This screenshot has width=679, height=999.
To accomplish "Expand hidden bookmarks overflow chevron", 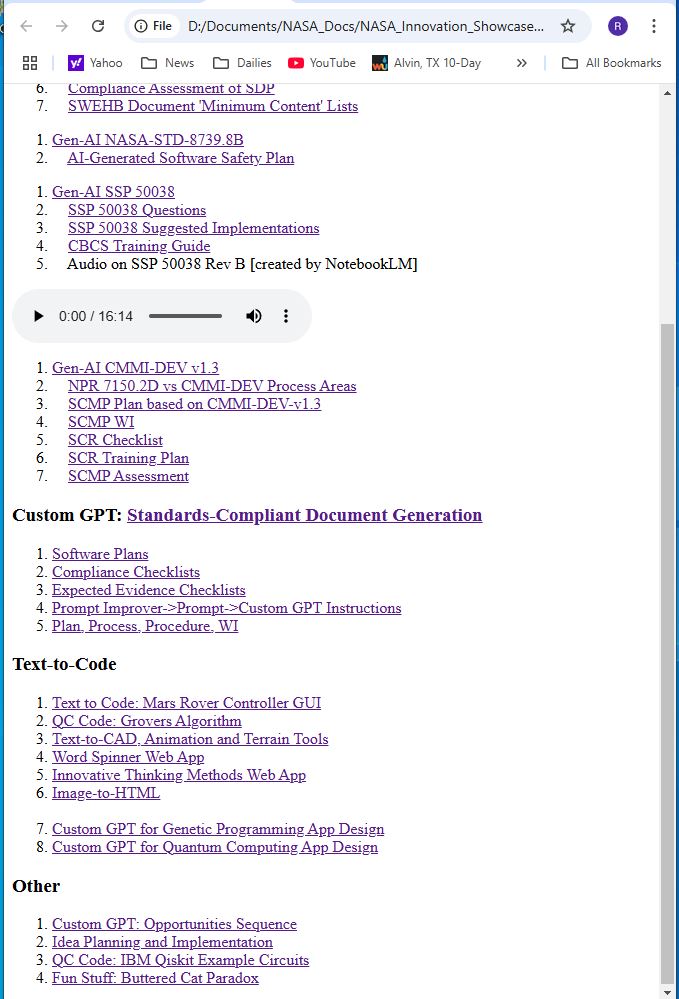I will click(521, 63).
